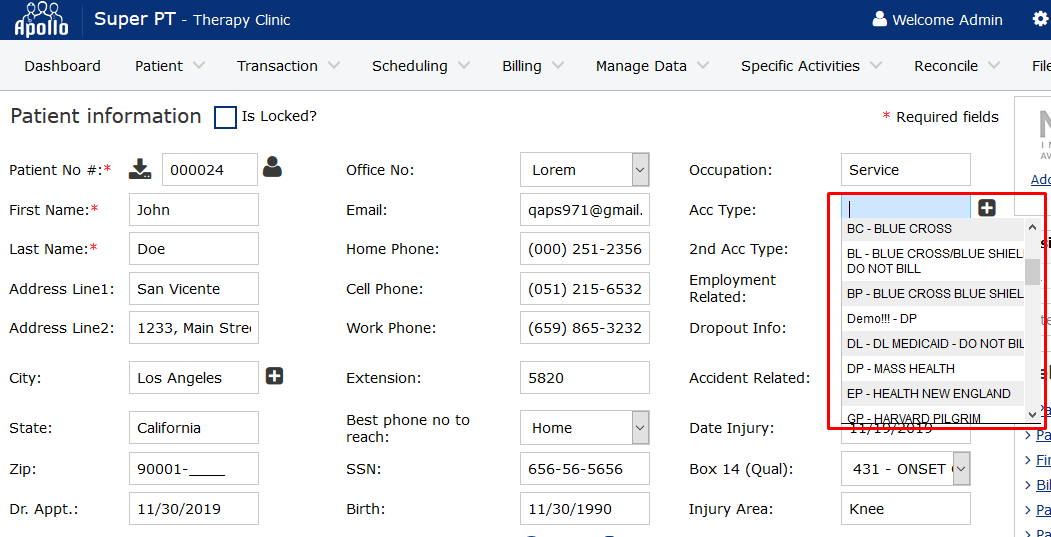Open the Best phone no to reach dropdown
Image resolution: width=1051 pixels, height=537 pixels.
pos(640,428)
